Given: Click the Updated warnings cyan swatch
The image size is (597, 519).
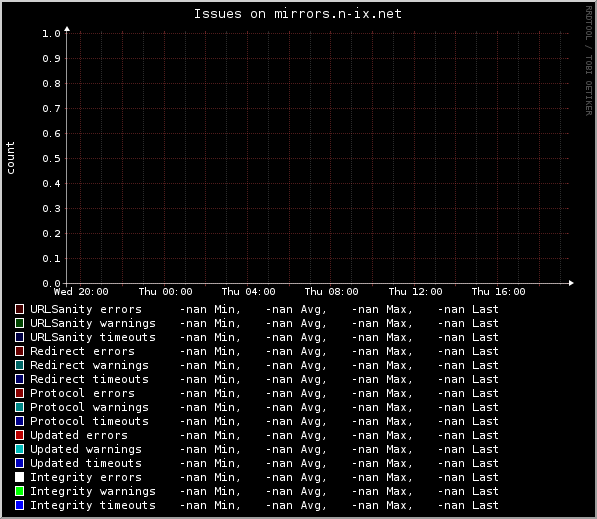Looking at the screenshot, I should (19, 449).
